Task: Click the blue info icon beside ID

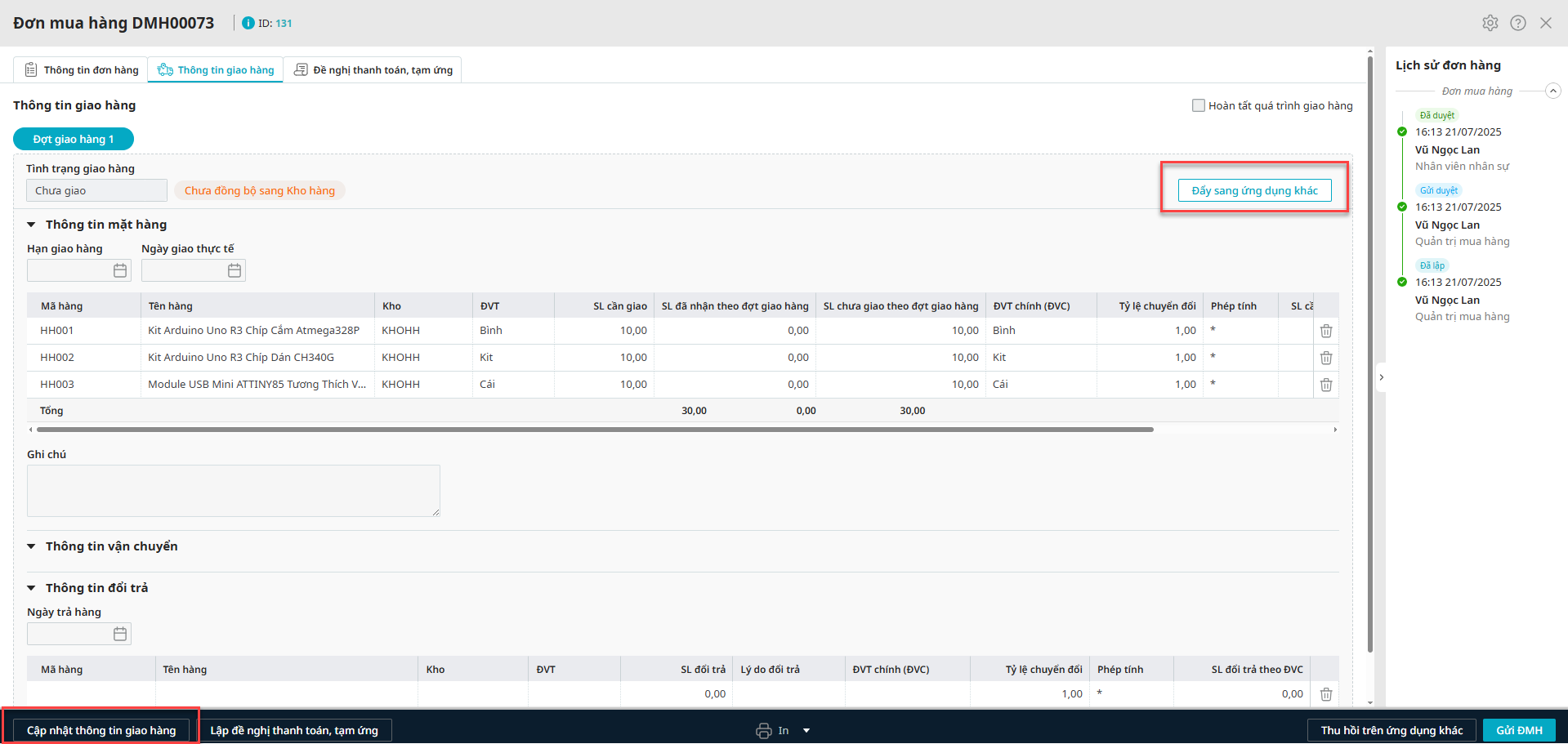Action: 248,23
